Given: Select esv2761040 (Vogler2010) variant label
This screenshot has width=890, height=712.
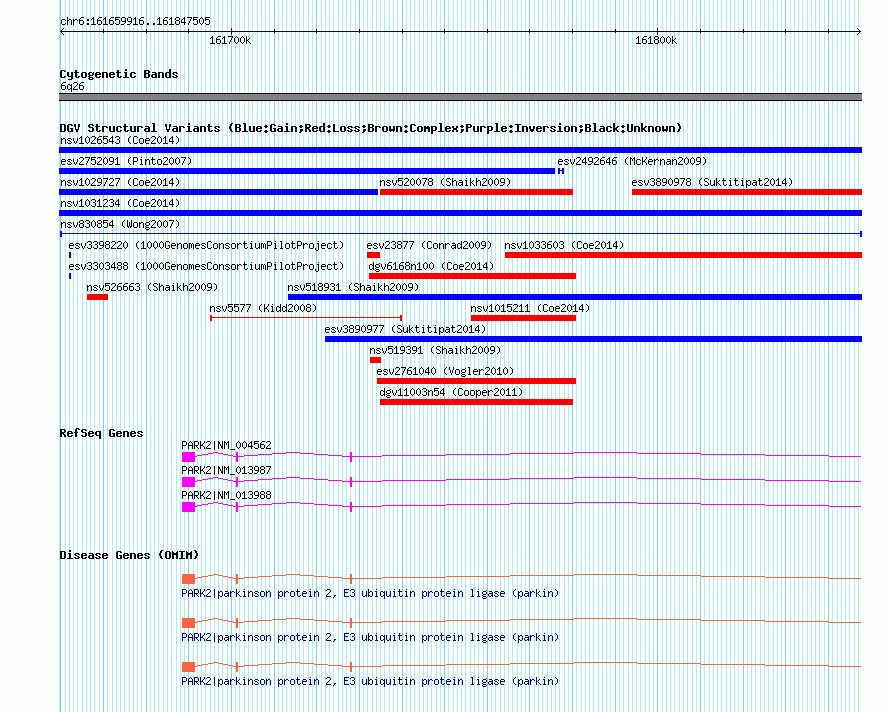Looking at the screenshot, I should pyautogui.click(x=445, y=371).
